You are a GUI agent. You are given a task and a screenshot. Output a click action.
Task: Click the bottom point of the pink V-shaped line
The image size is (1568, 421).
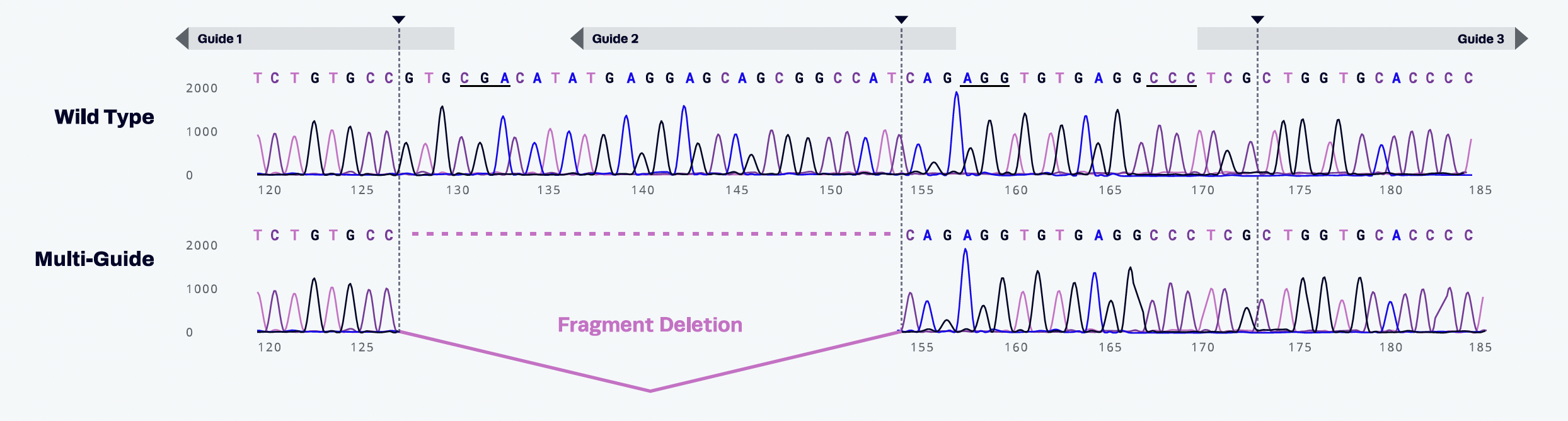[x=650, y=391]
